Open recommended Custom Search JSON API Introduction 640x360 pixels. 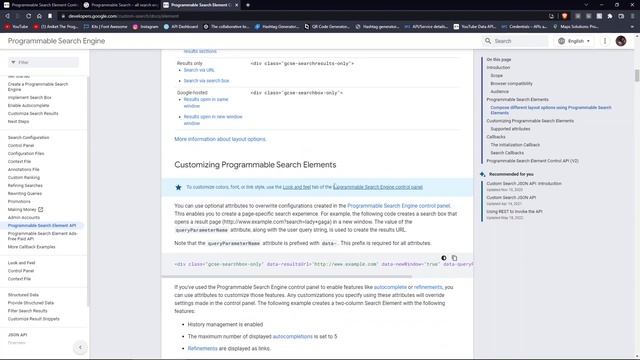(x=524, y=184)
